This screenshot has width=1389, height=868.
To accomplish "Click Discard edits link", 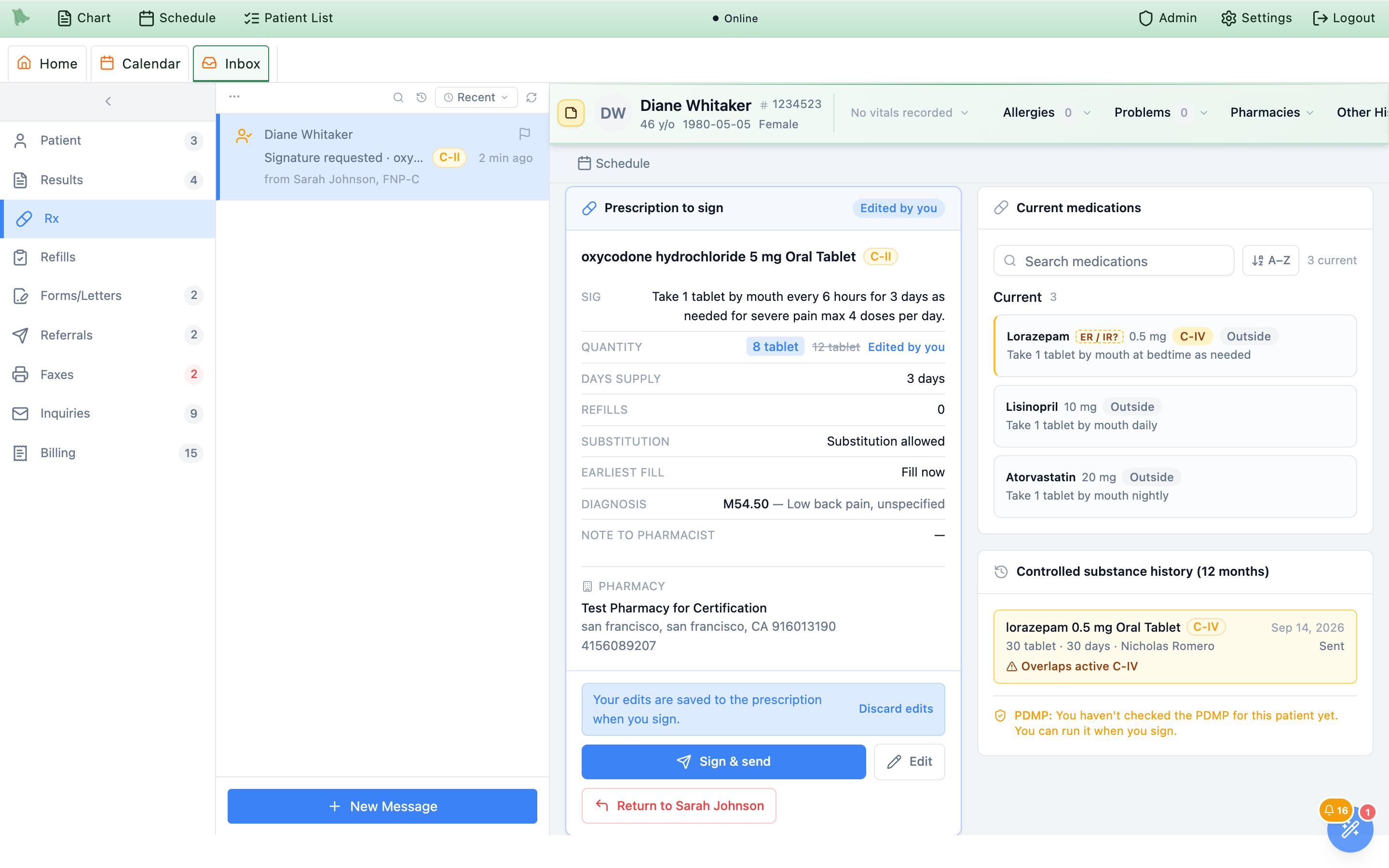I will [x=896, y=708].
